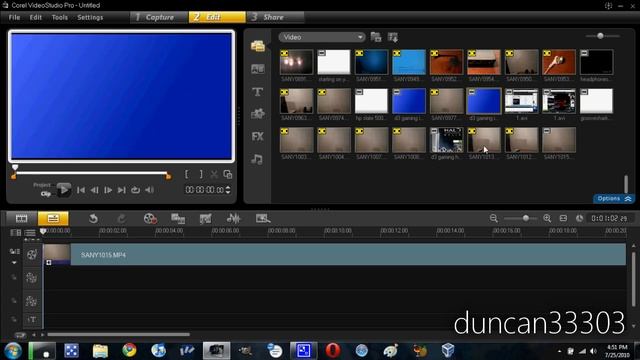The image size is (640, 360).
Task: Open the Video media type dropdown
Action: click(x=322, y=37)
